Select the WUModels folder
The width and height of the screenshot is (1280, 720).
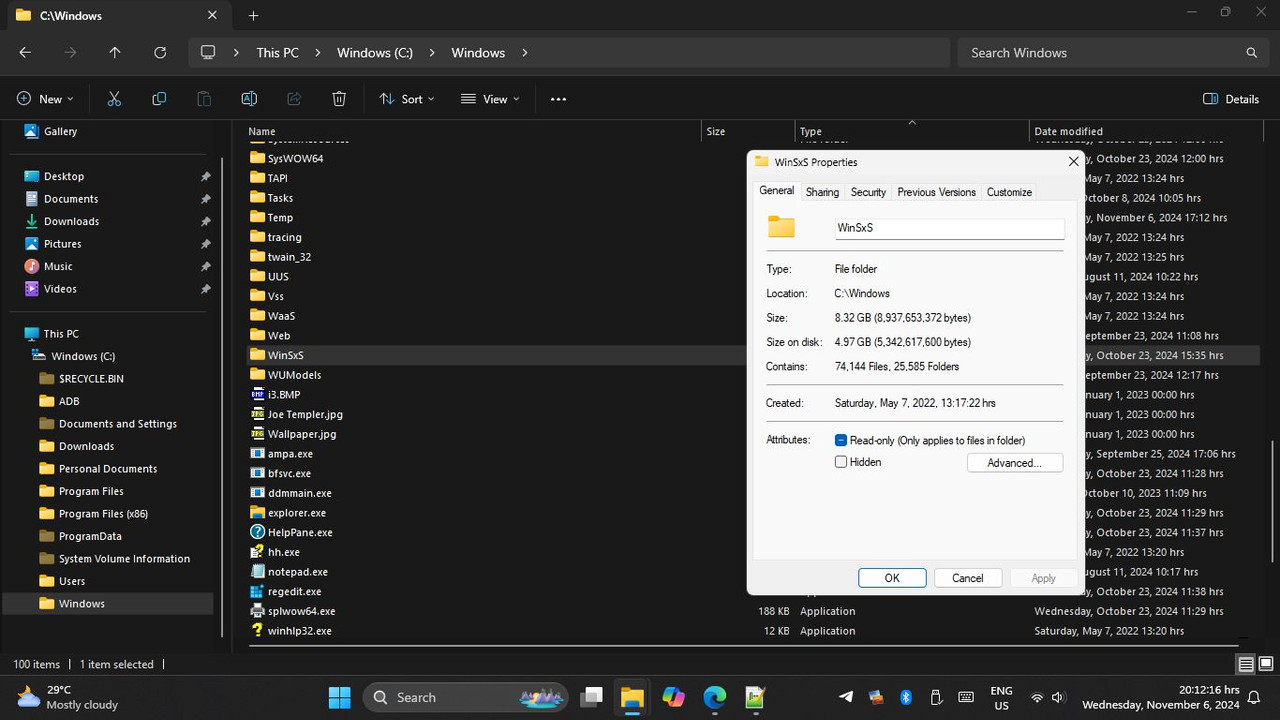click(x=294, y=375)
